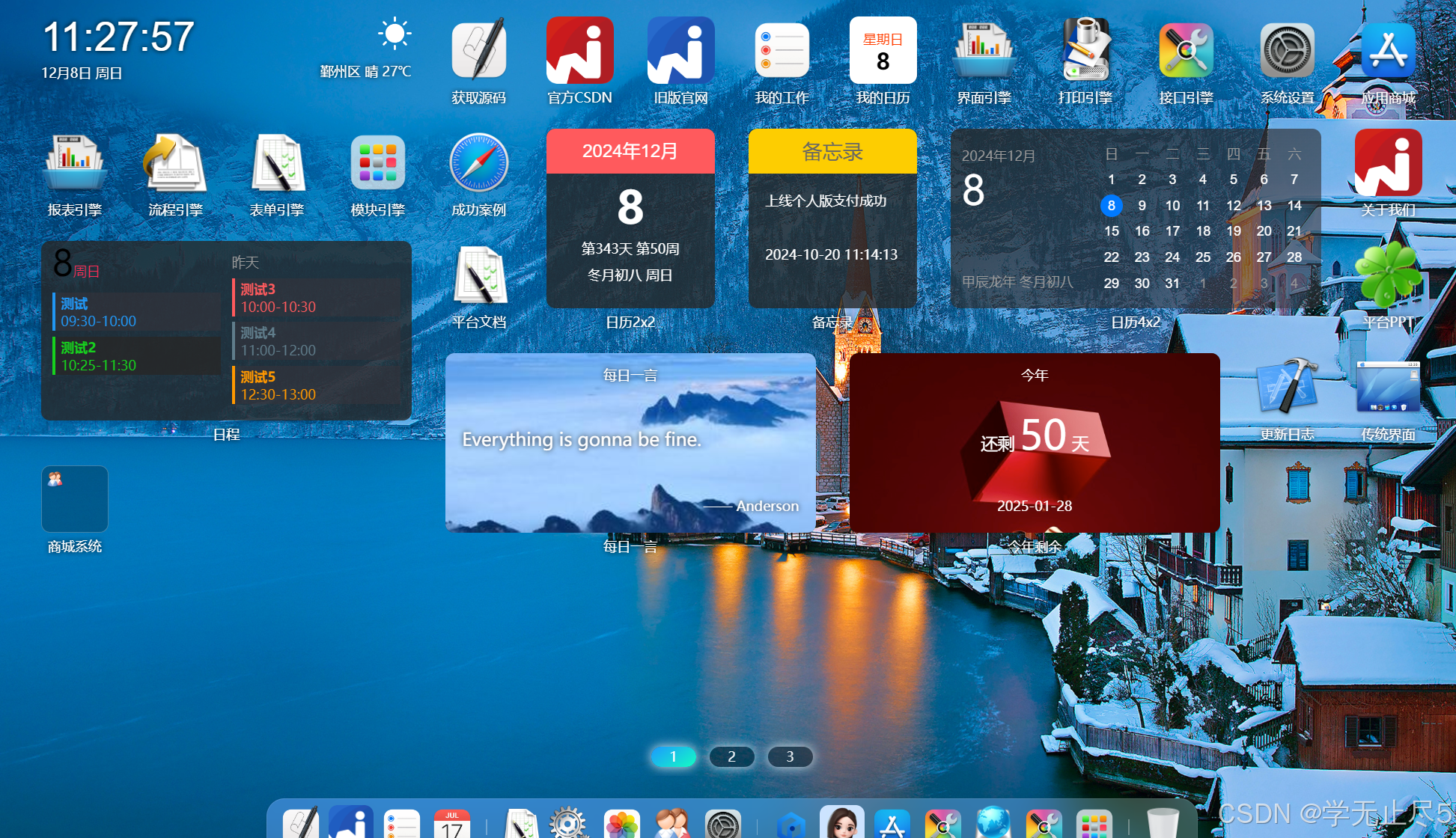Launch the 模块引擎 icon
Image resolution: width=1456 pixels, height=838 pixels.
pos(378,162)
